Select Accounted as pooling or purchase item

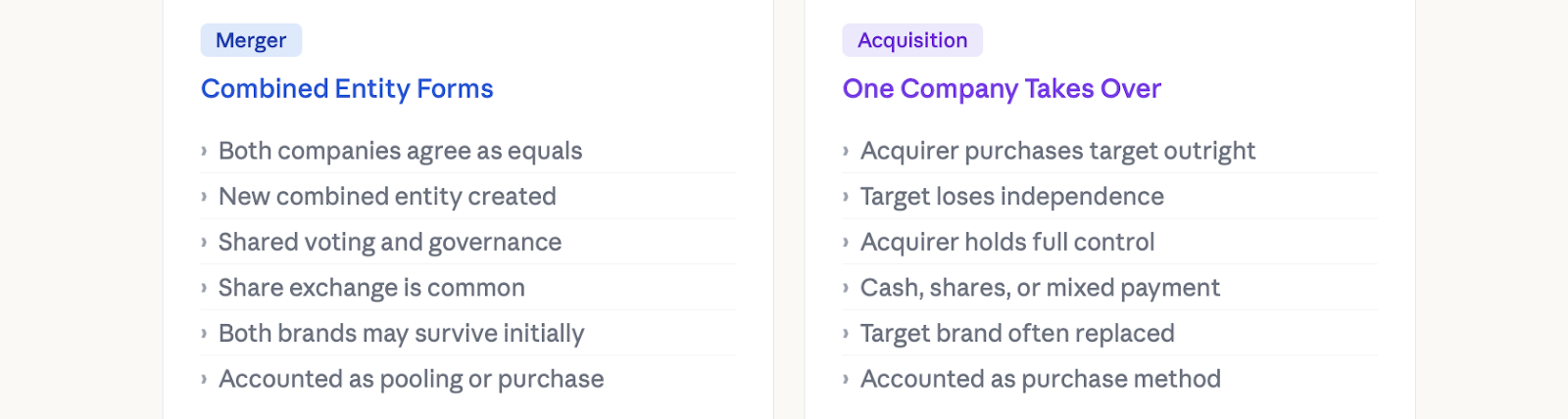tap(468, 379)
